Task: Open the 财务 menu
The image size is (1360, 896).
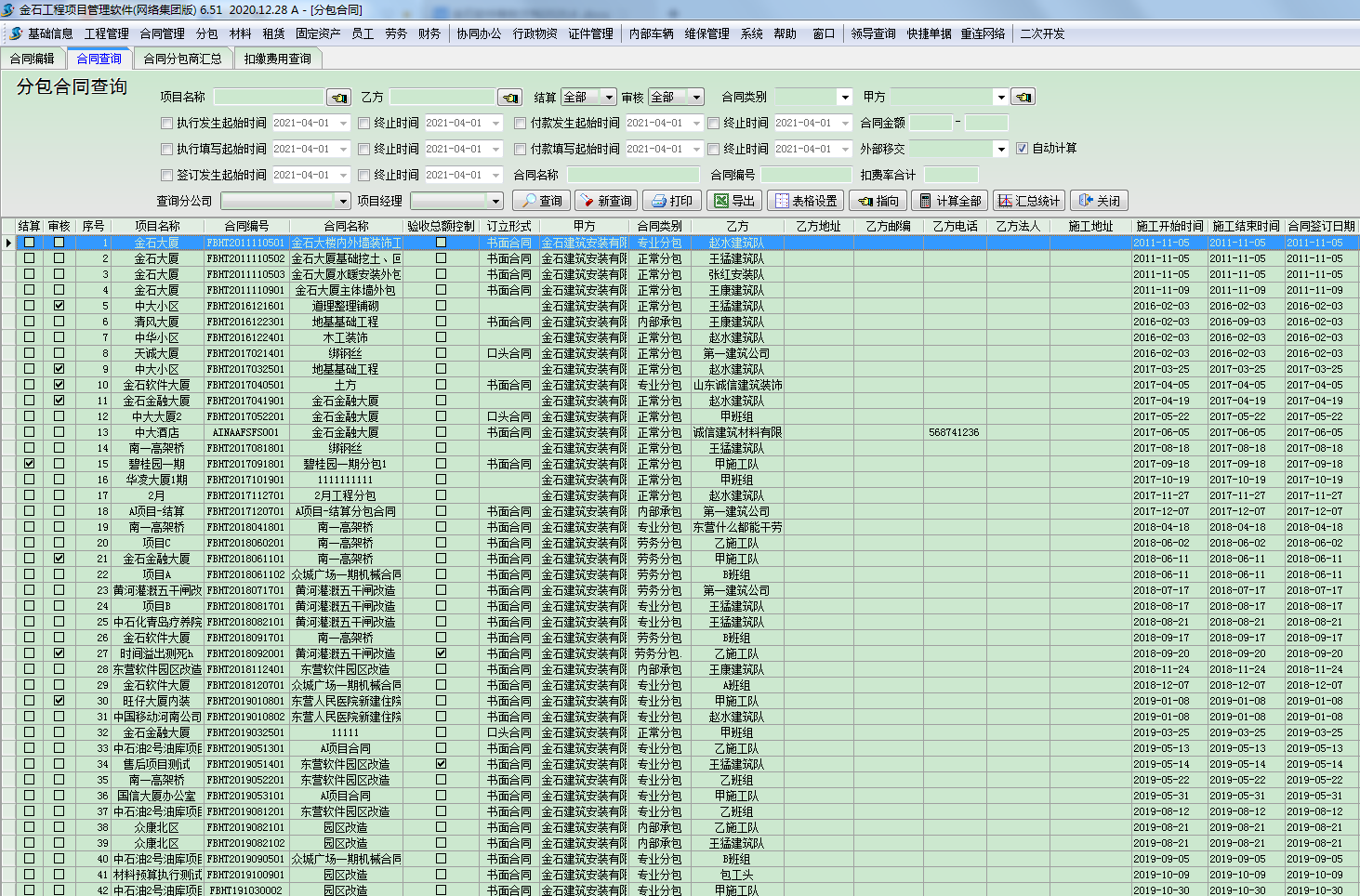Action: click(429, 33)
